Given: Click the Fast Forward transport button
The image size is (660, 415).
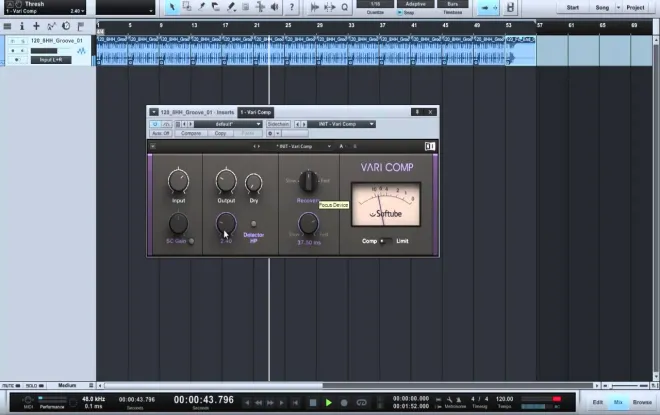Looking at the screenshot, I should [x=270, y=403].
